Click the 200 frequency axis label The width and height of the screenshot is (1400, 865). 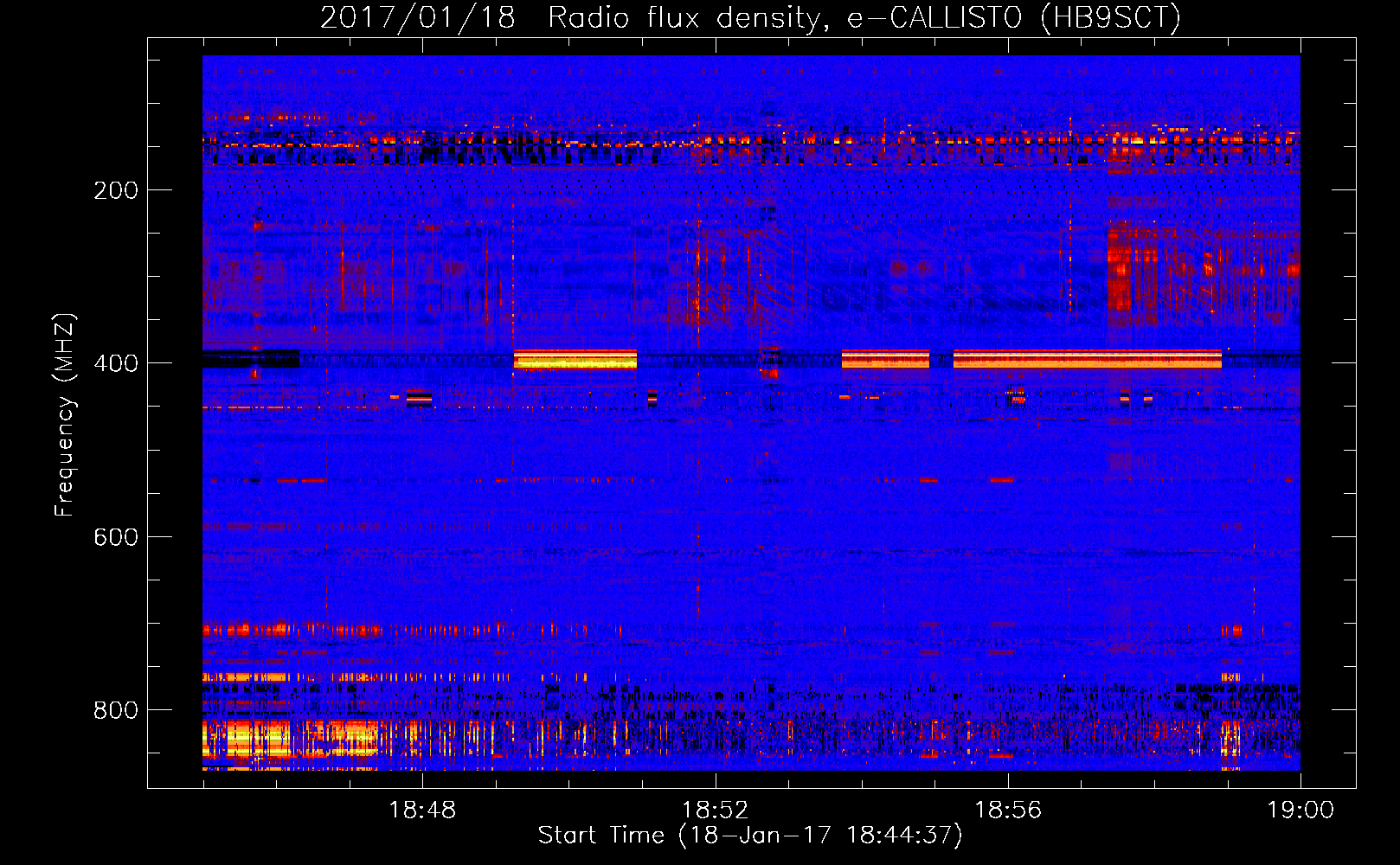116,190
